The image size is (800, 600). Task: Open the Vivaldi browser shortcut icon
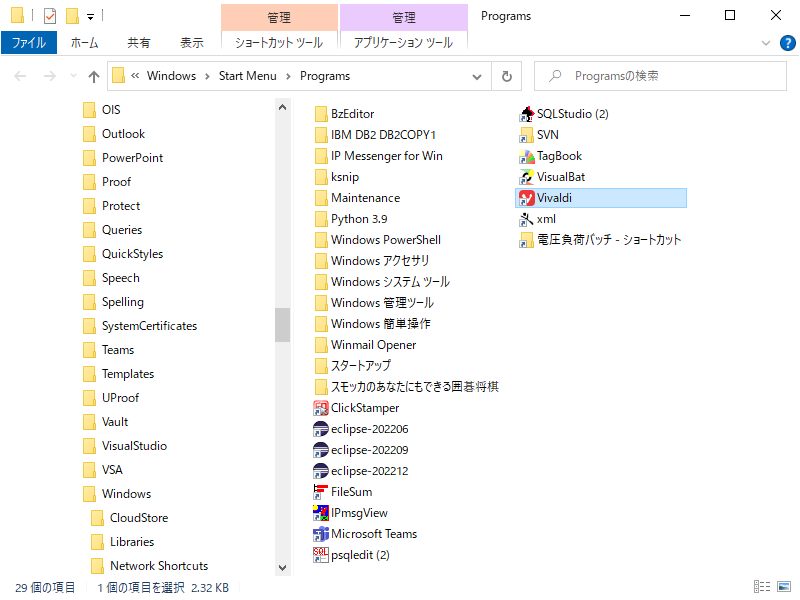526,198
